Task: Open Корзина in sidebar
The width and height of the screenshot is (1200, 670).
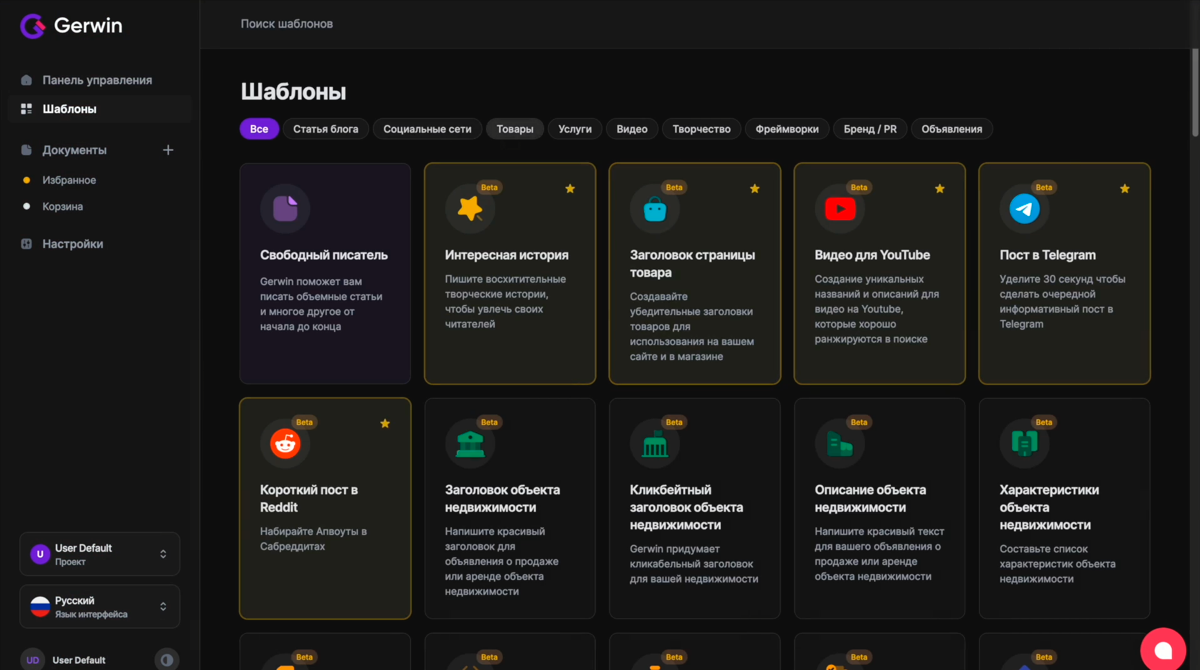Action: [x=62, y=206]
